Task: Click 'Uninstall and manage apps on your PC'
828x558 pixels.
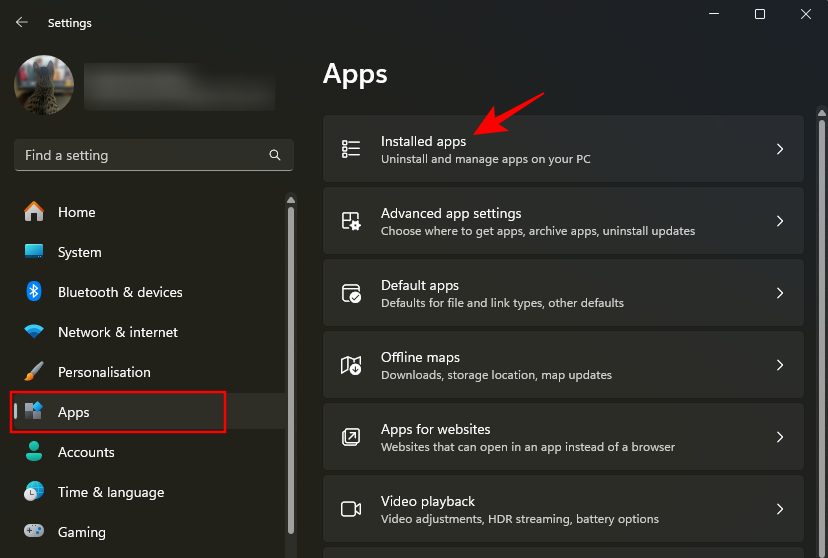Action: click(x=485, y=159)
